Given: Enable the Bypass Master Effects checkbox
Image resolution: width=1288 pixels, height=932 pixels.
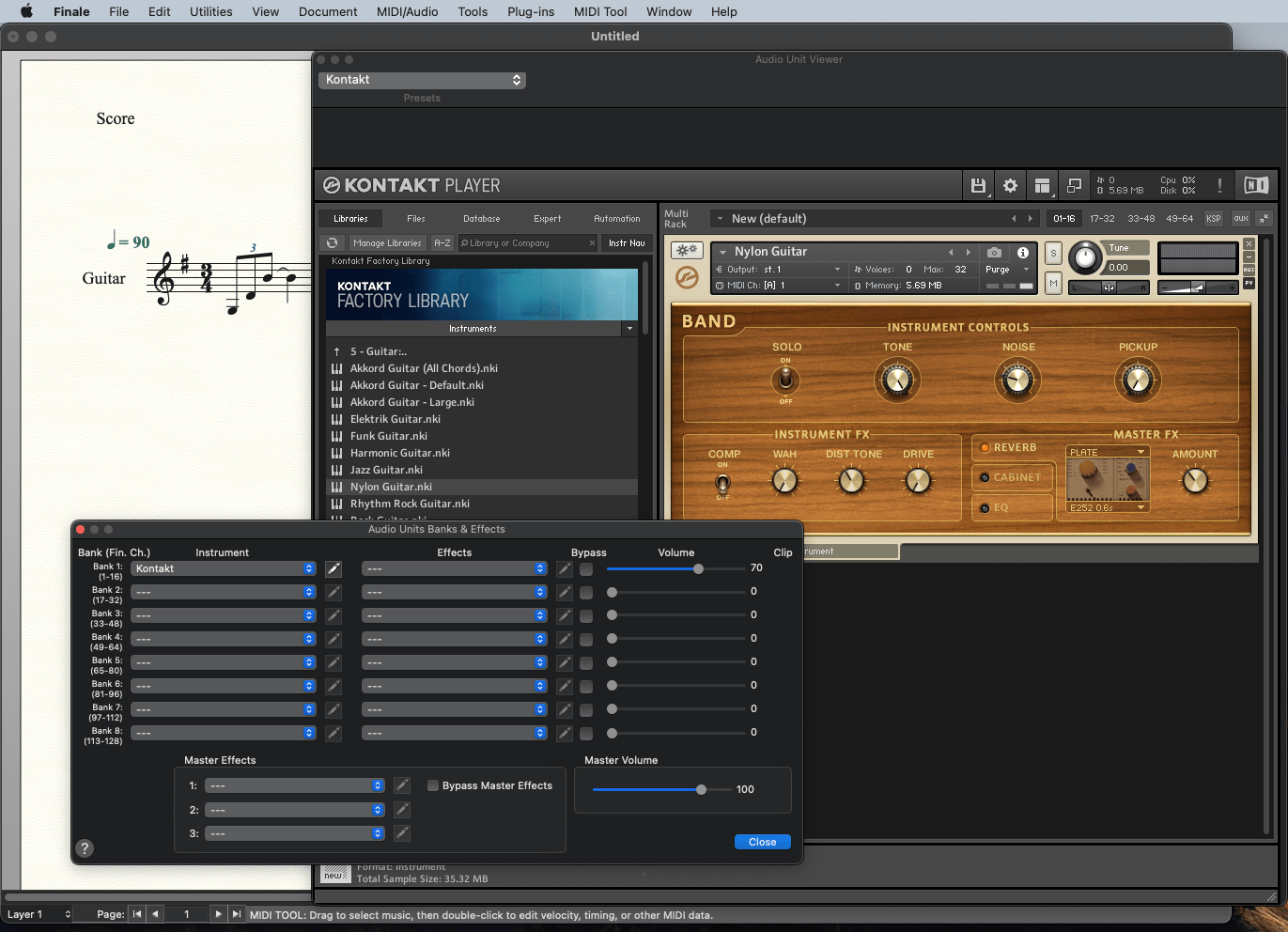Looking at the screenshot, I should pyautogui.click(x=433, y=785).
